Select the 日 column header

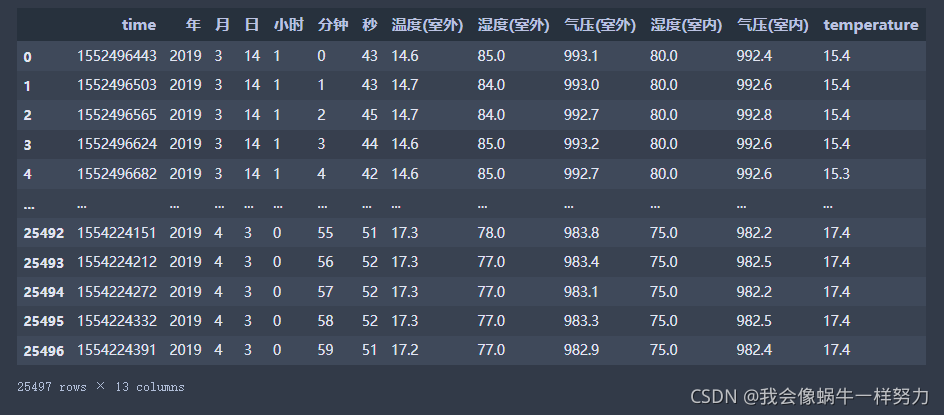coord(252,25)
